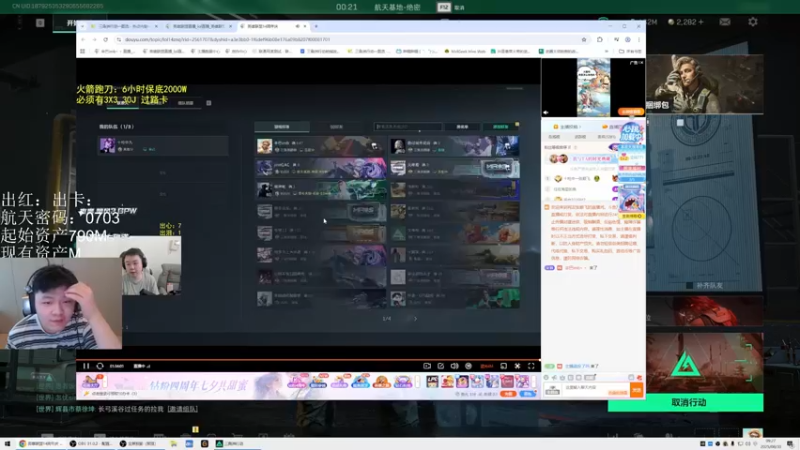800x450 pixels.
Task: Click the screen-record icon in player bar
Action: pos(427,366)
